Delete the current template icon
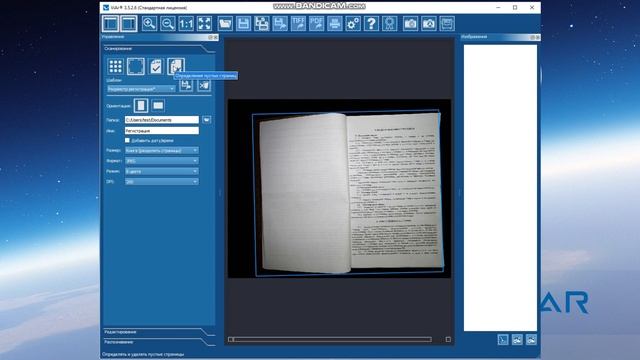The width and height of the screenshot is (640, 360). pyautogui.click(x=204, y=85)
